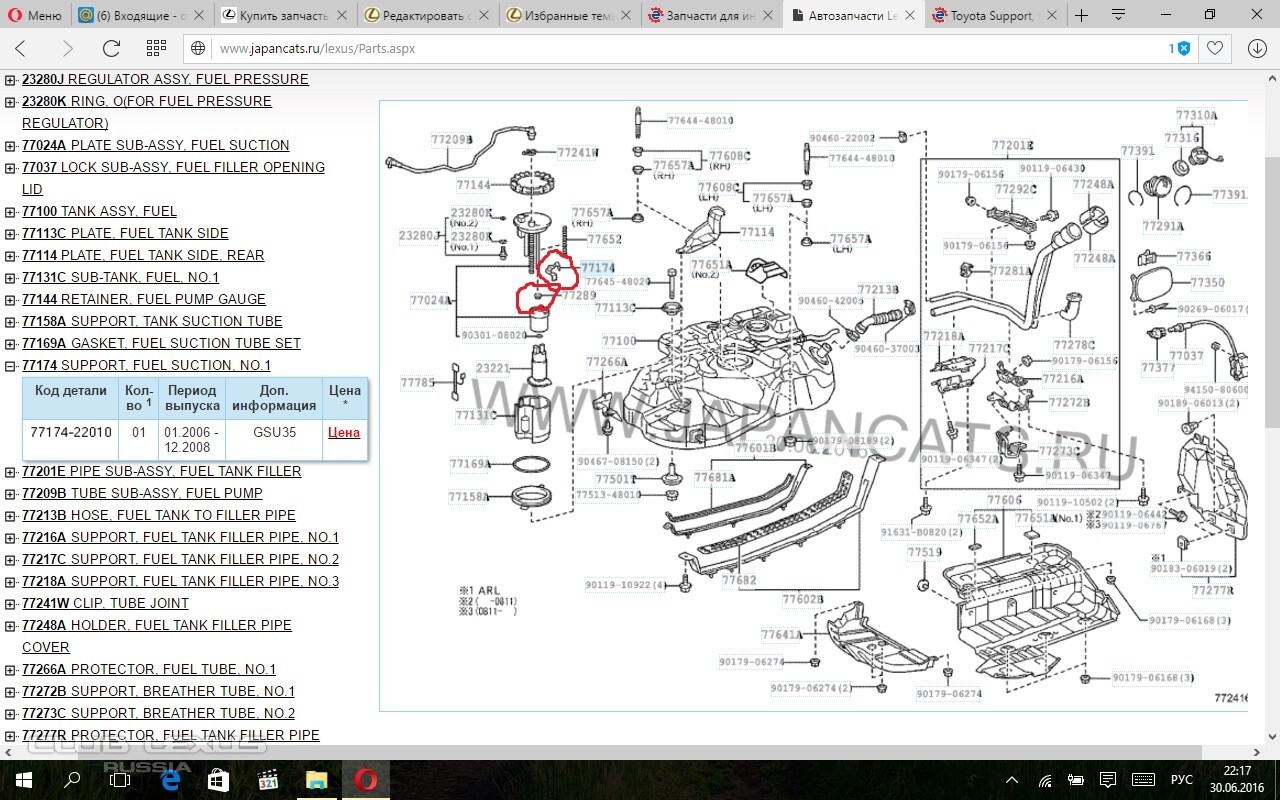Launch Internet Explorer from taskbar
Screen dimensions: 1280x800
[171, 780]
